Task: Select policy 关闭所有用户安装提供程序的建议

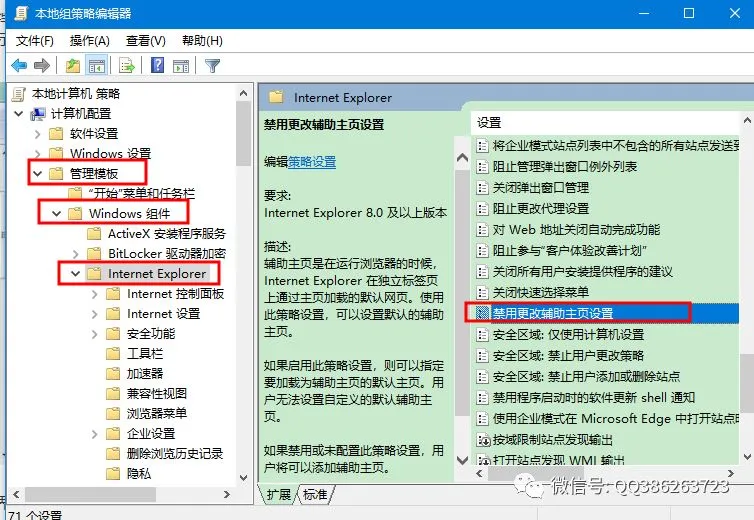Action: point(582,272)
